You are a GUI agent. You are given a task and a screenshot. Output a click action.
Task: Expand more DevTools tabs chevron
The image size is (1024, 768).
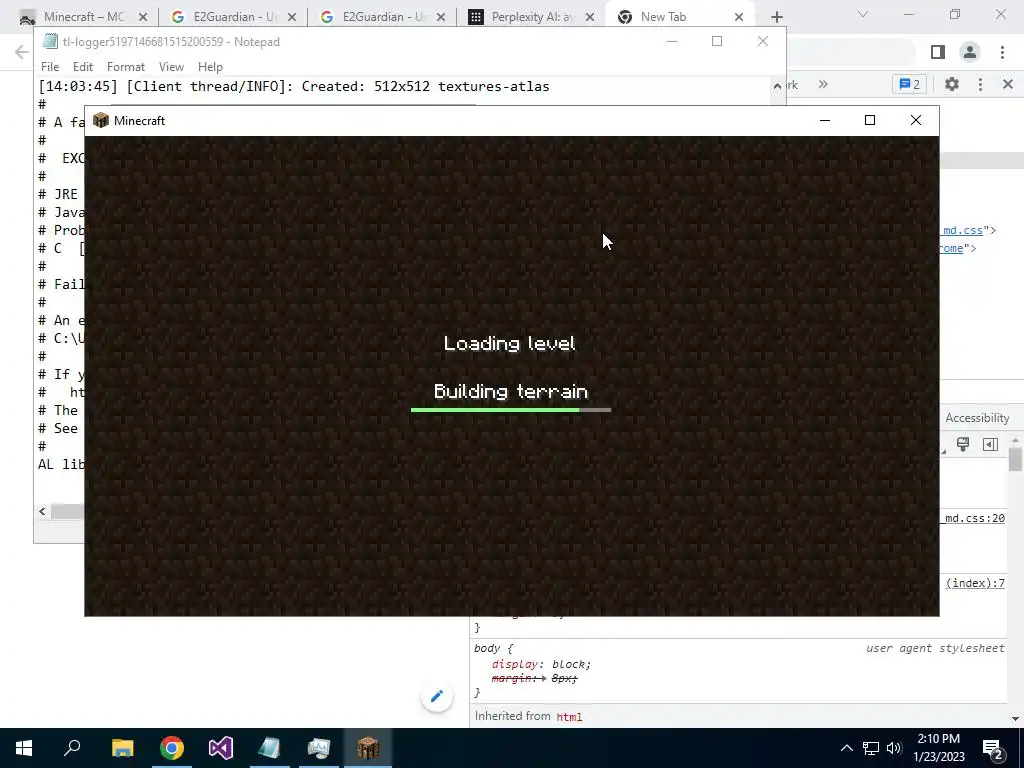pos(823,84)
